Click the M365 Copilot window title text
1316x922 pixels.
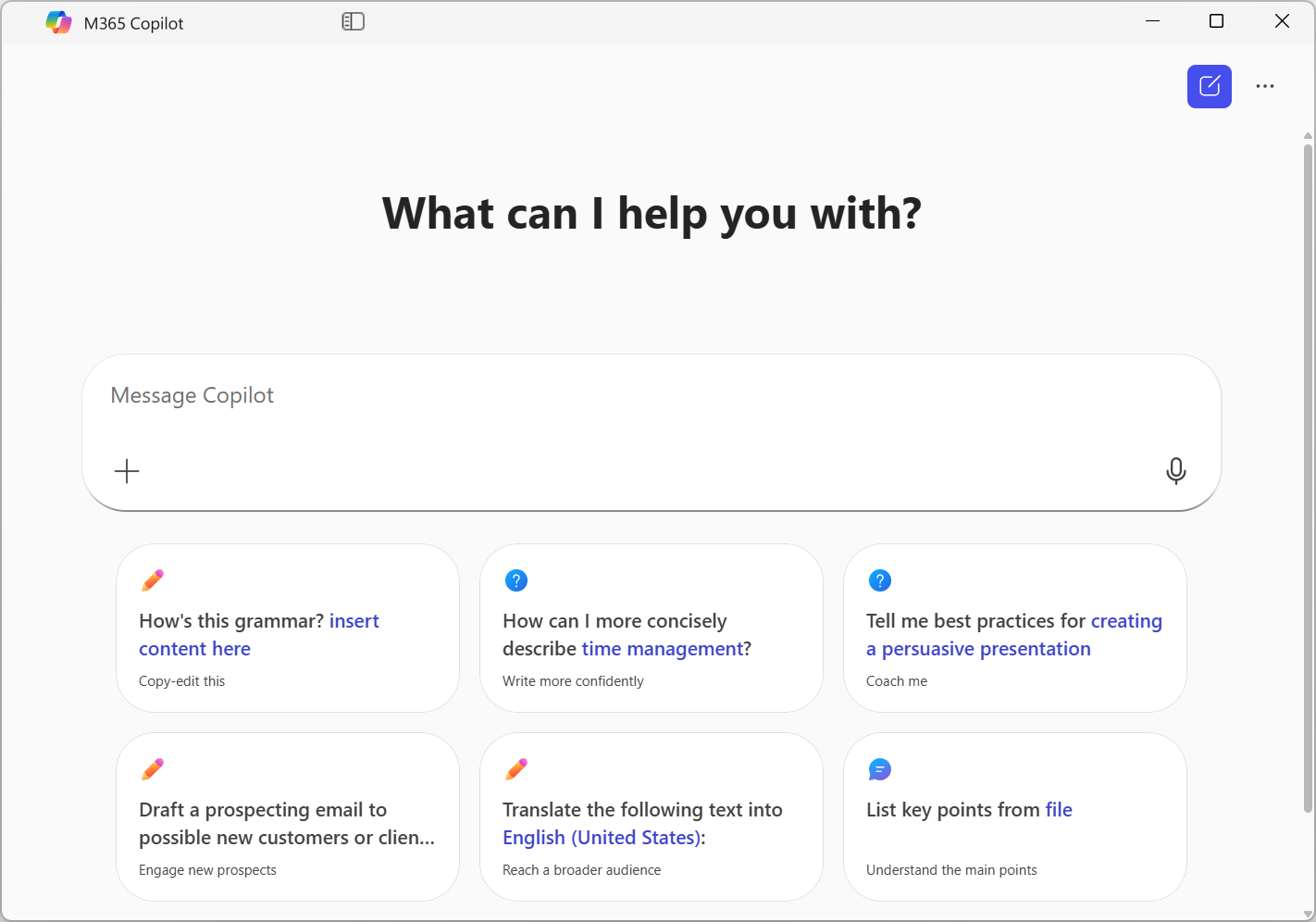[x=134, y=23]
